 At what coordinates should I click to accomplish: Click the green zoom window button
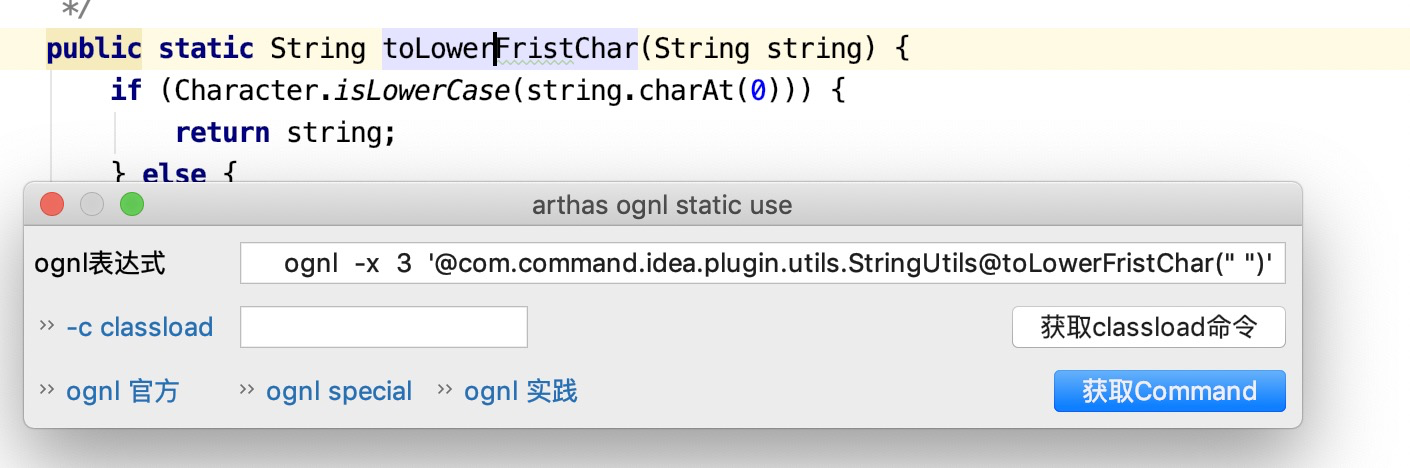[x=132, y=206]
